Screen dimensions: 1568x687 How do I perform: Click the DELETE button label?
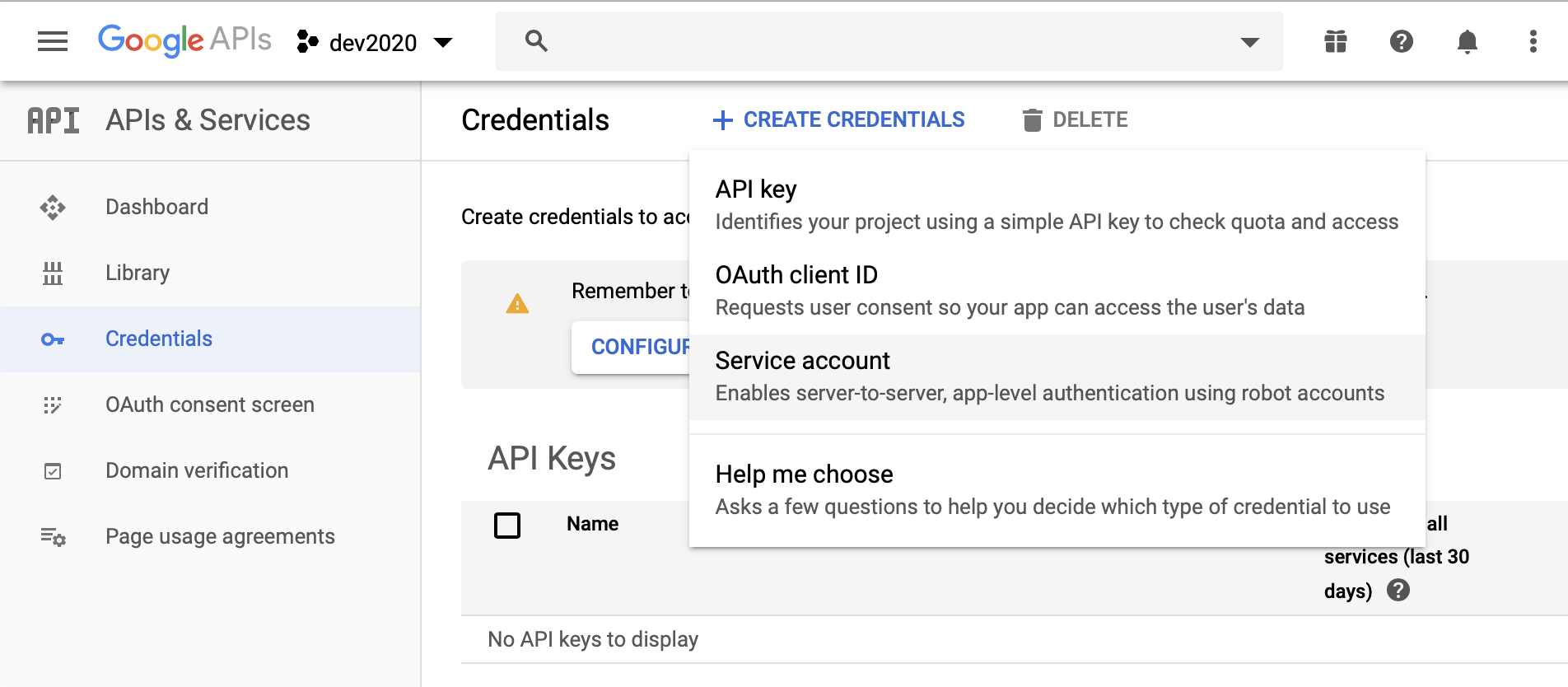pos(1090,120)
